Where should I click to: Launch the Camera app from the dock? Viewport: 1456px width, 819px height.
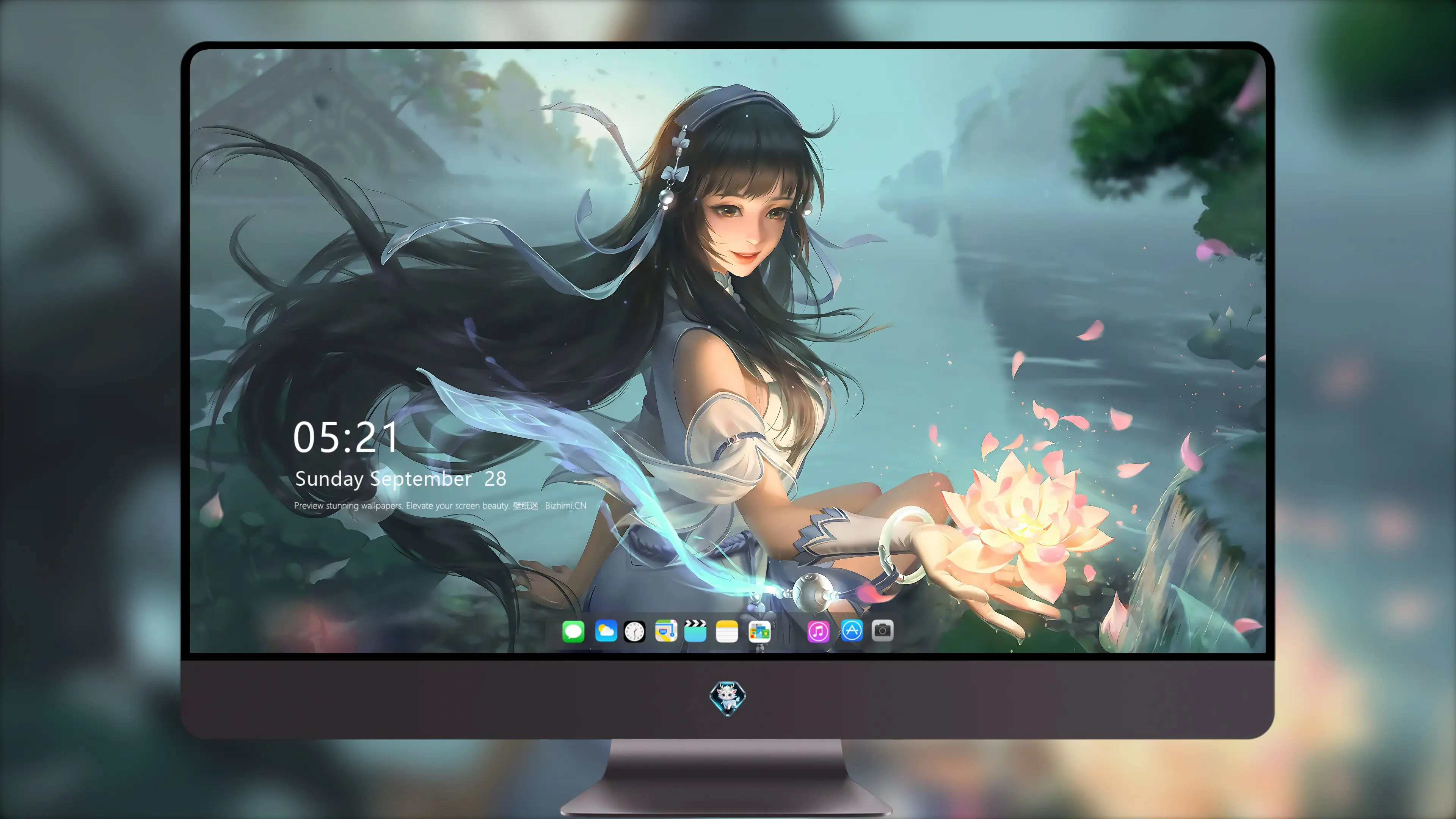click(x=882, y=630)
